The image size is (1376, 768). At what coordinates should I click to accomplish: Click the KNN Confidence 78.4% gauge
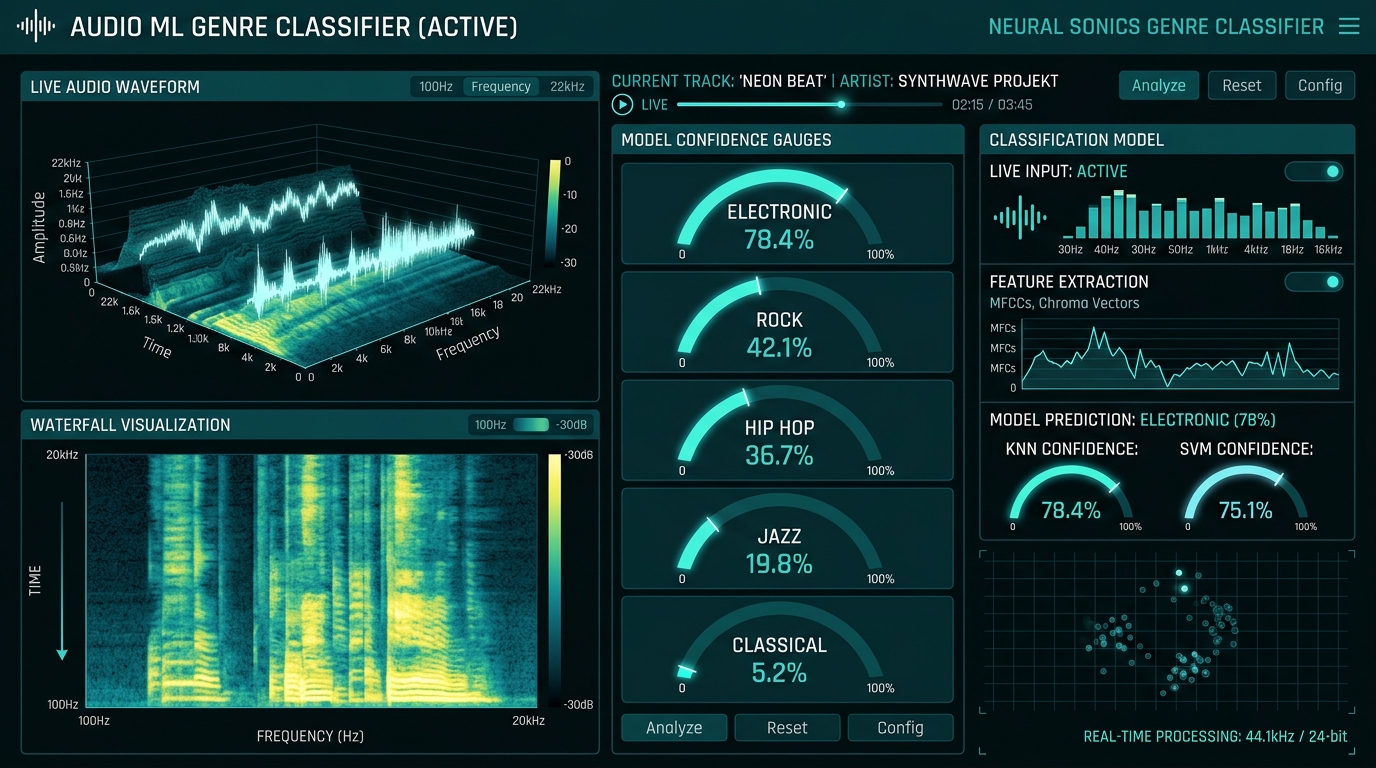click(x=1070, y=500)
